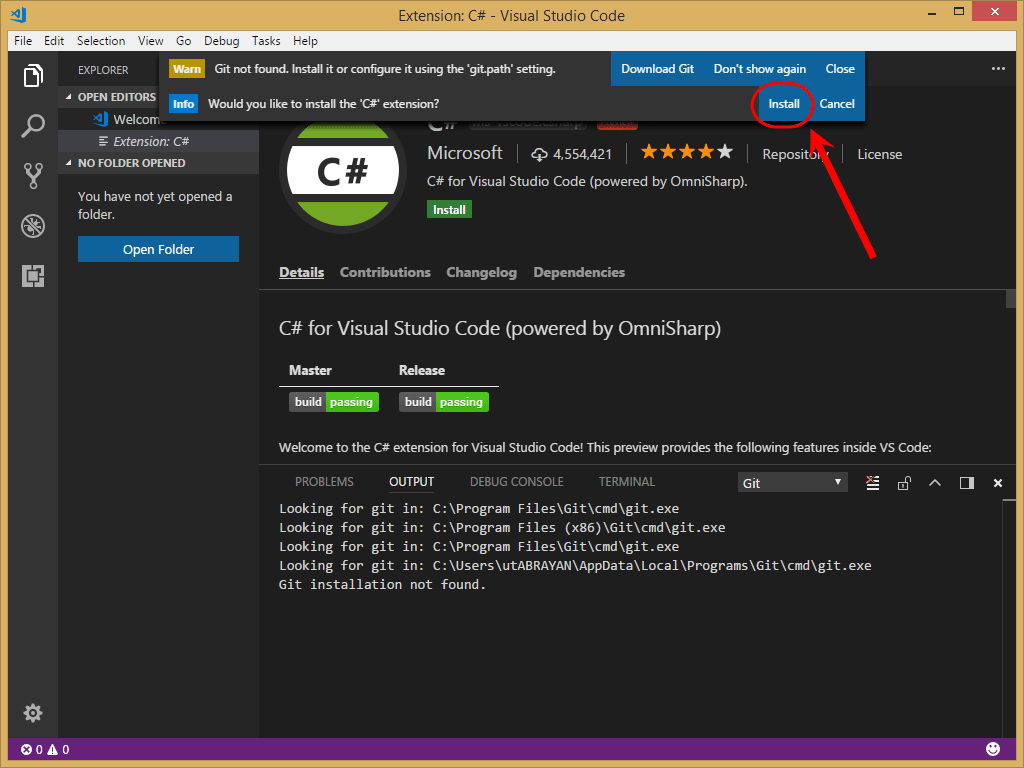1024x768 pixels.
Task: Click Install in the info notification
Action: click(784, 104)
